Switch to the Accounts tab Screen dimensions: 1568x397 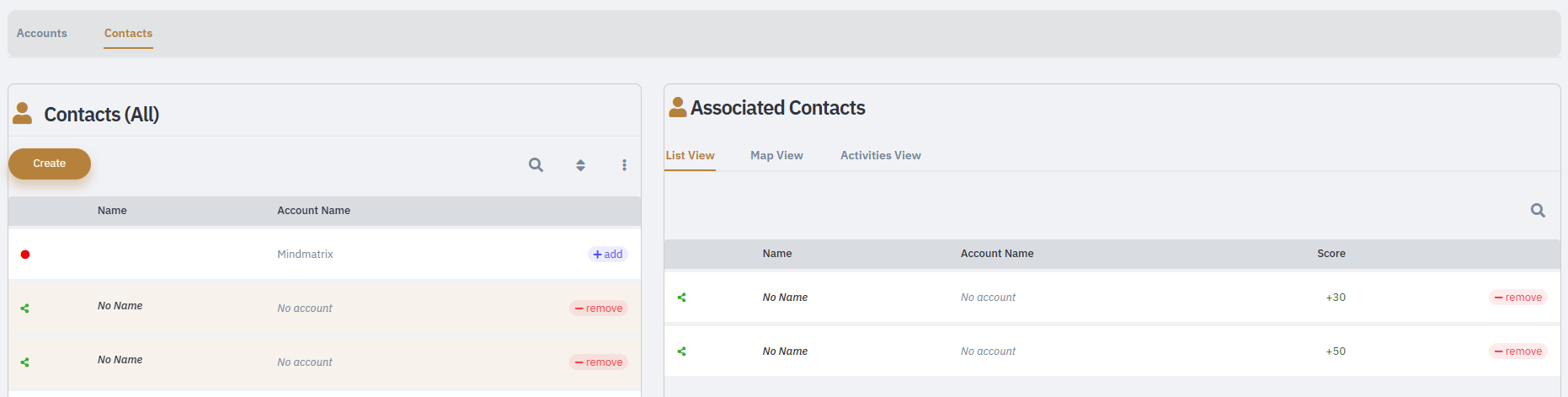[x=42, y=34]
